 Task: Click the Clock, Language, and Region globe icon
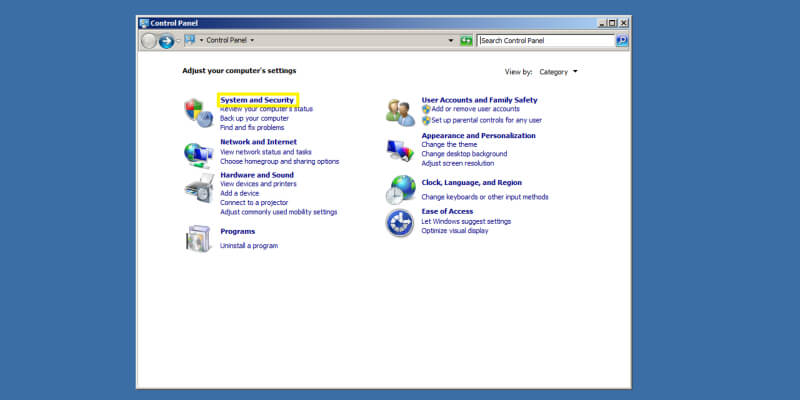click(x=401, y=190)
